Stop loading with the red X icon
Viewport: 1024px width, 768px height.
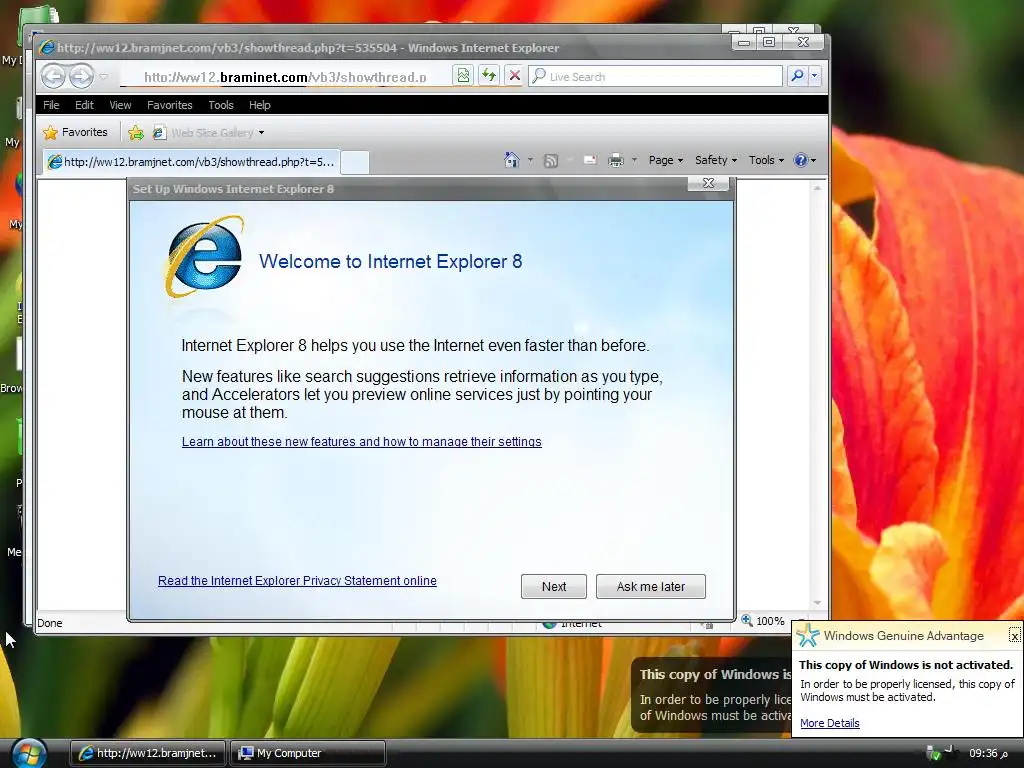[x=515, y=76]
